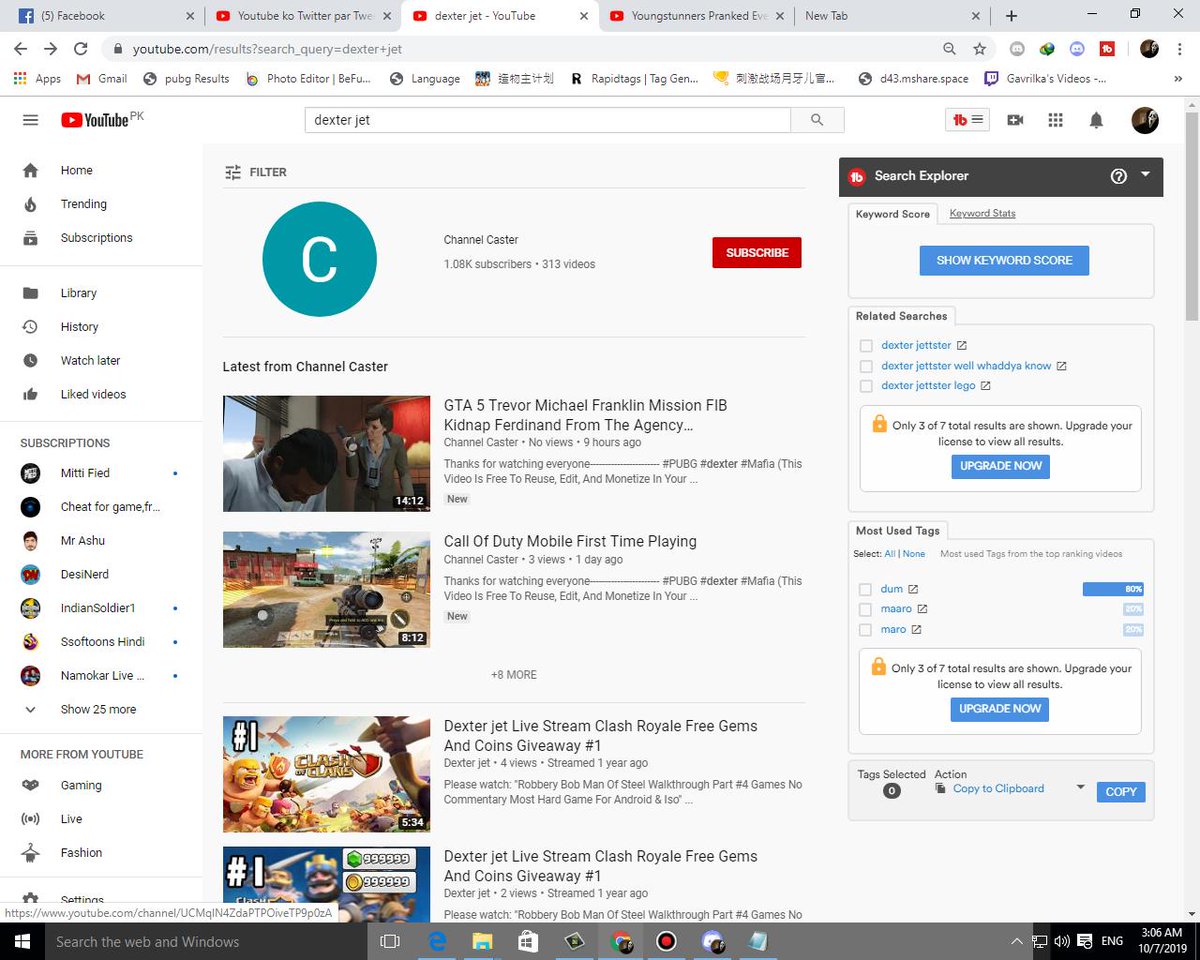The height and width of the screenshot is (960, 1200).
Task: Expand the +8 MORE videos link
Action: [x=514, y=675]
